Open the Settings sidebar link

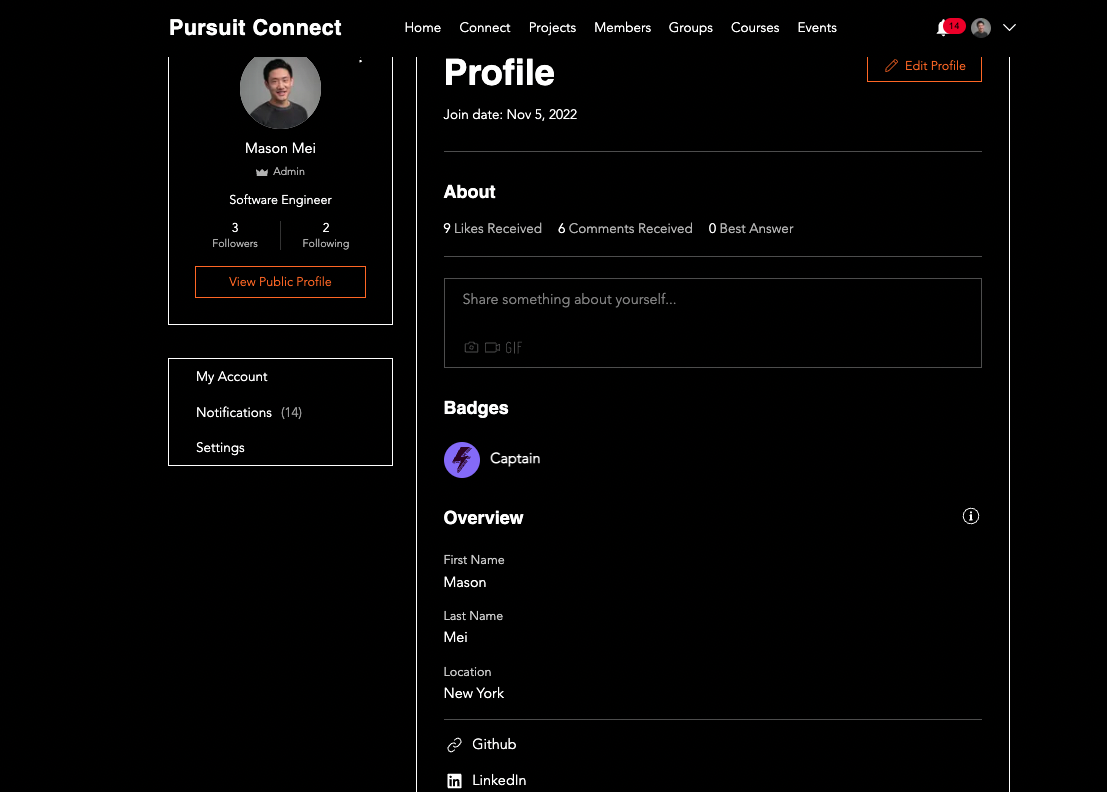[x=220, y=447]
